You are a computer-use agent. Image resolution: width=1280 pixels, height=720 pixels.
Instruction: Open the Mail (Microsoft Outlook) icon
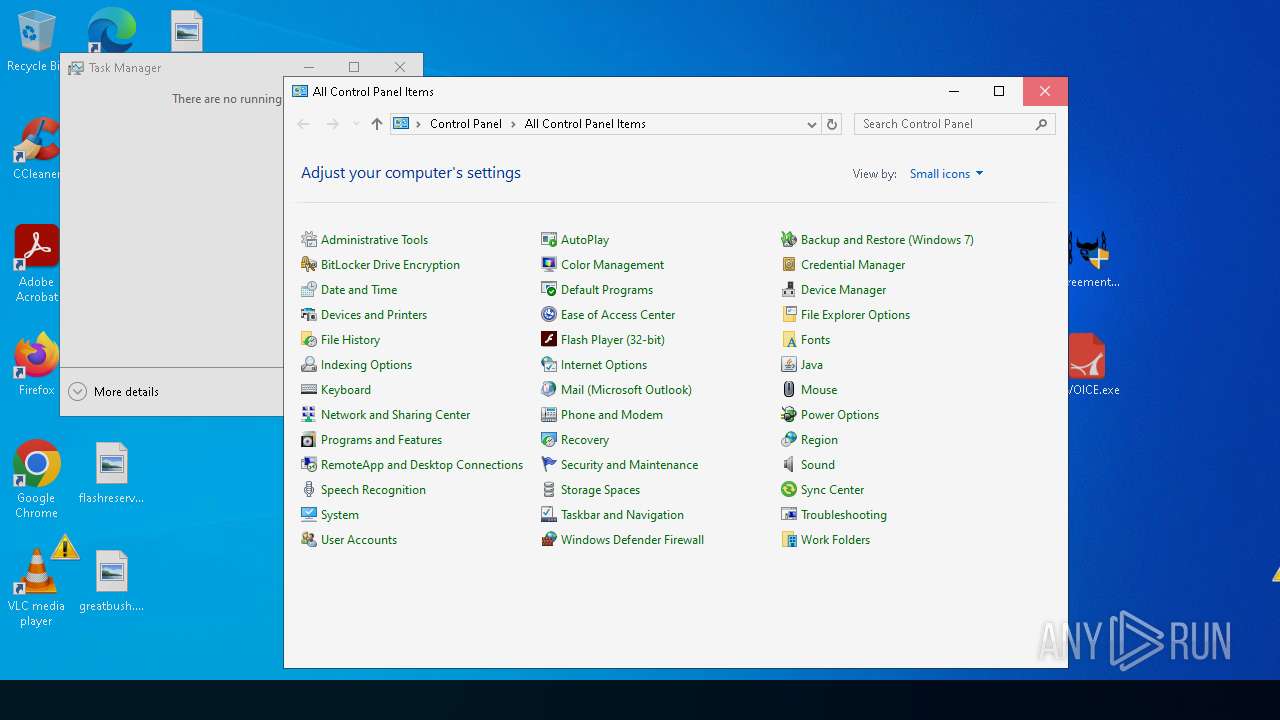click(549, 390)
